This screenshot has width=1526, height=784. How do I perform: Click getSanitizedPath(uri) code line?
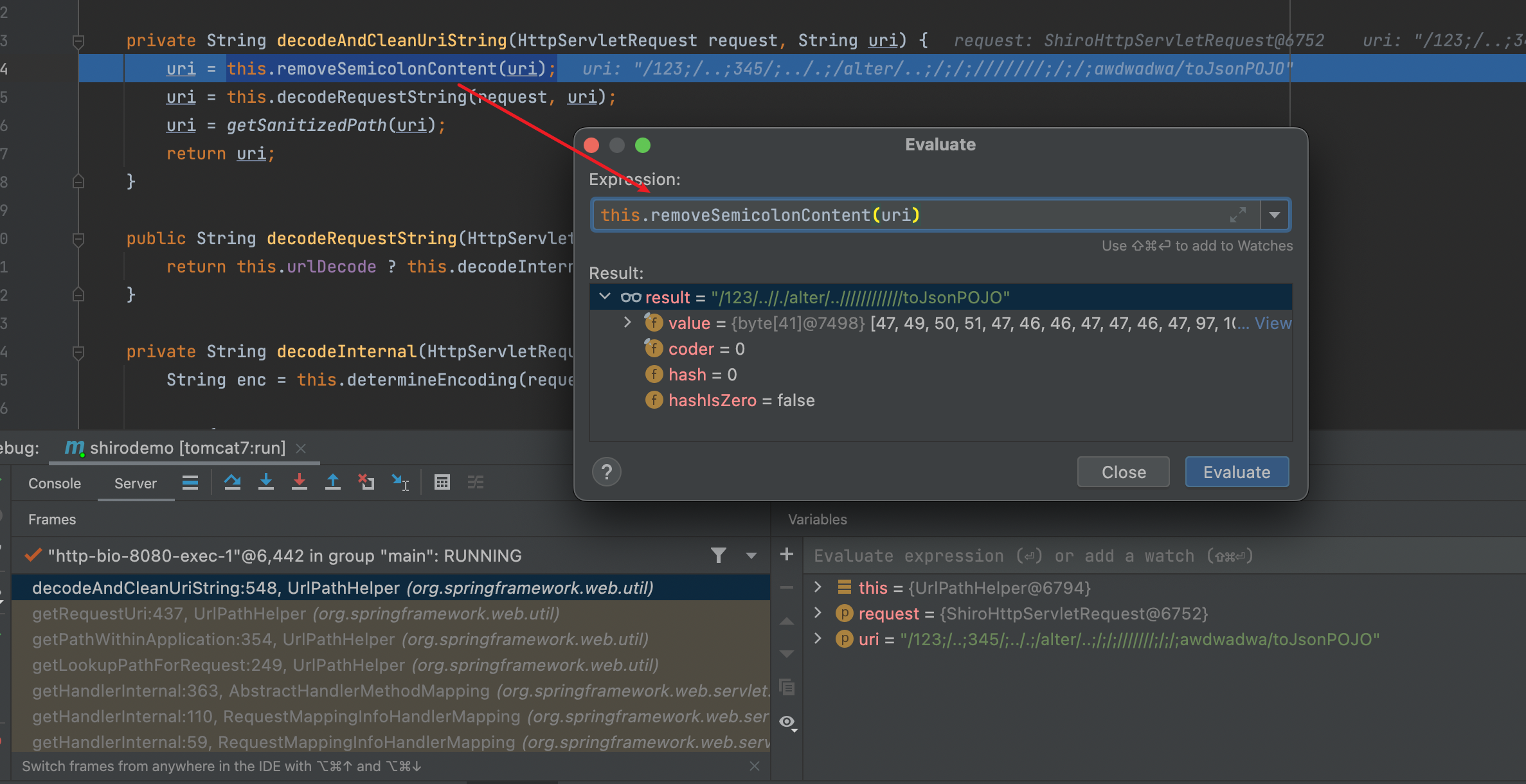tap(305, 125)
